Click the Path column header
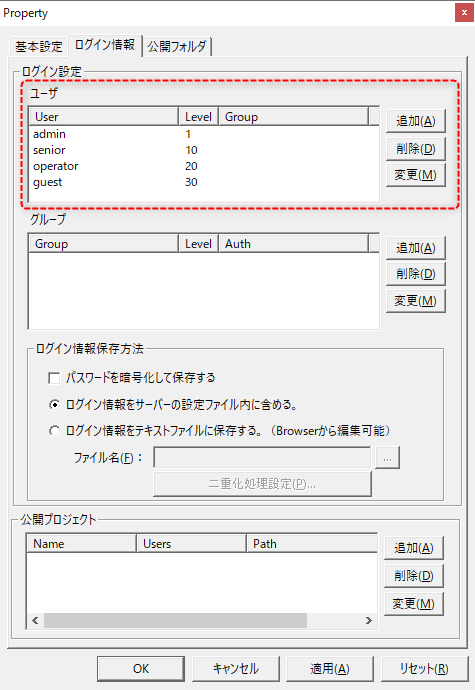Viewport: 475px width, 690px height. 312,544
